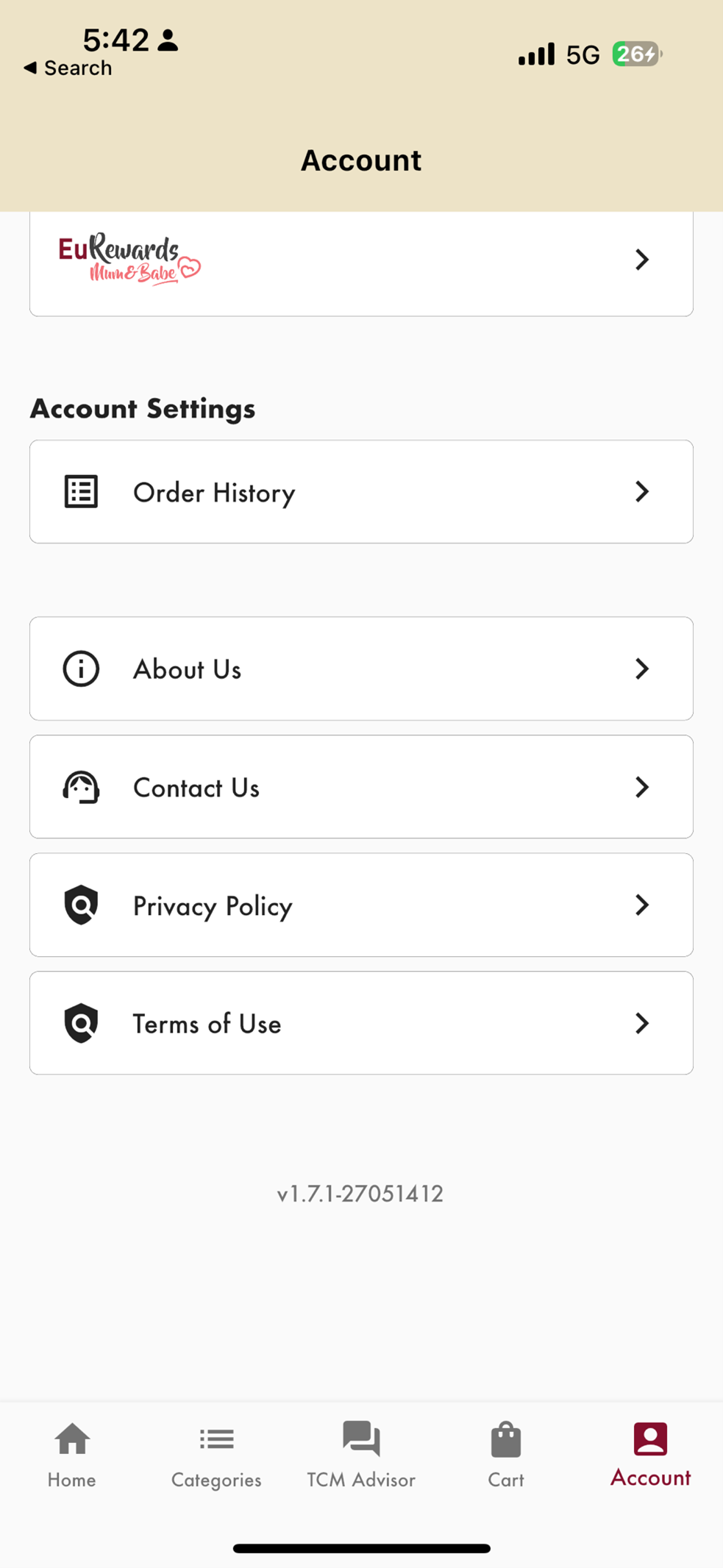Open the Privacy Policy link
Viewport: 723px width, 1568px height.
point(213,906)
